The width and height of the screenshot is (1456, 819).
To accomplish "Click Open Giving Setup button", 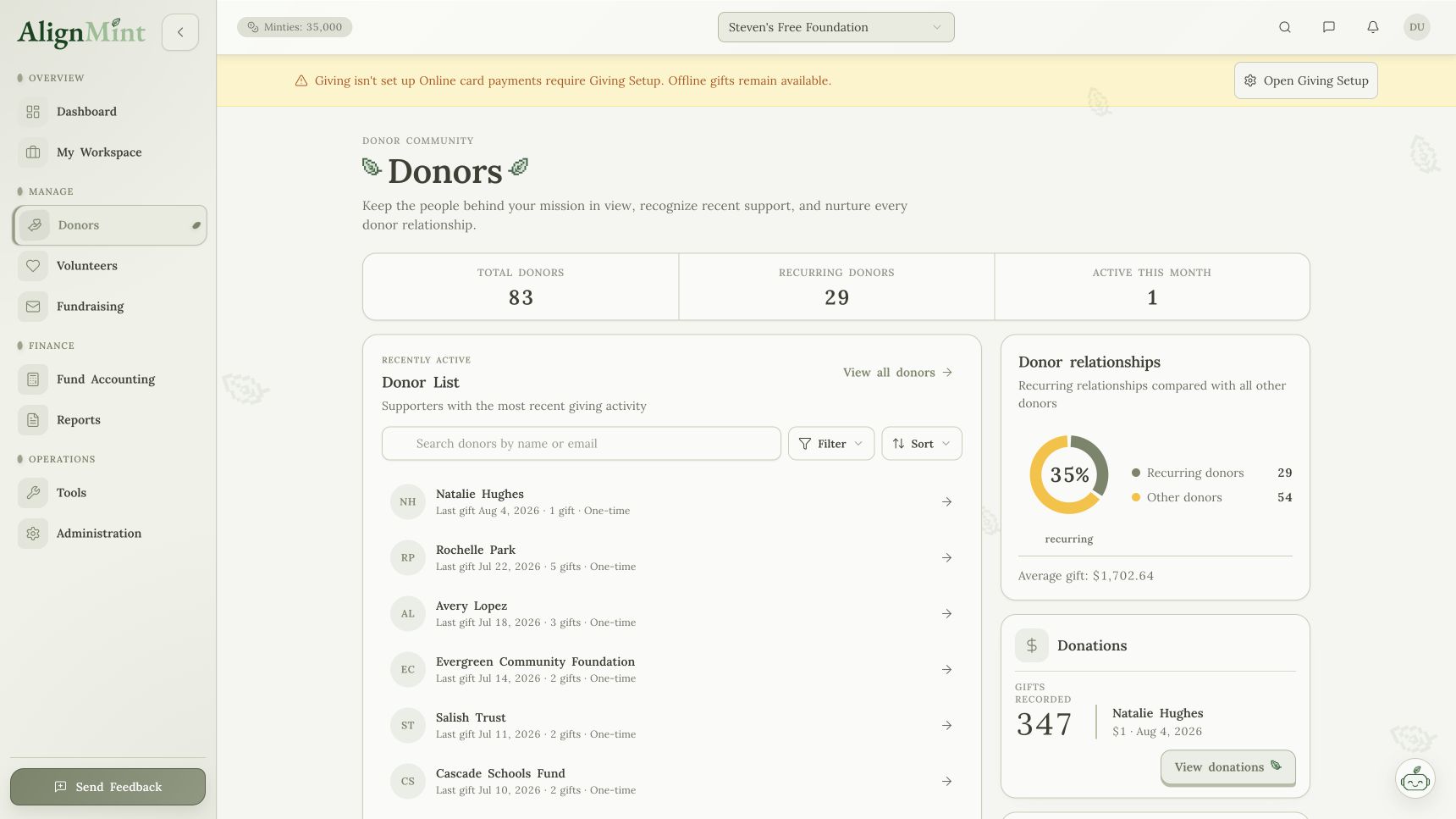I will (1306, 80).
